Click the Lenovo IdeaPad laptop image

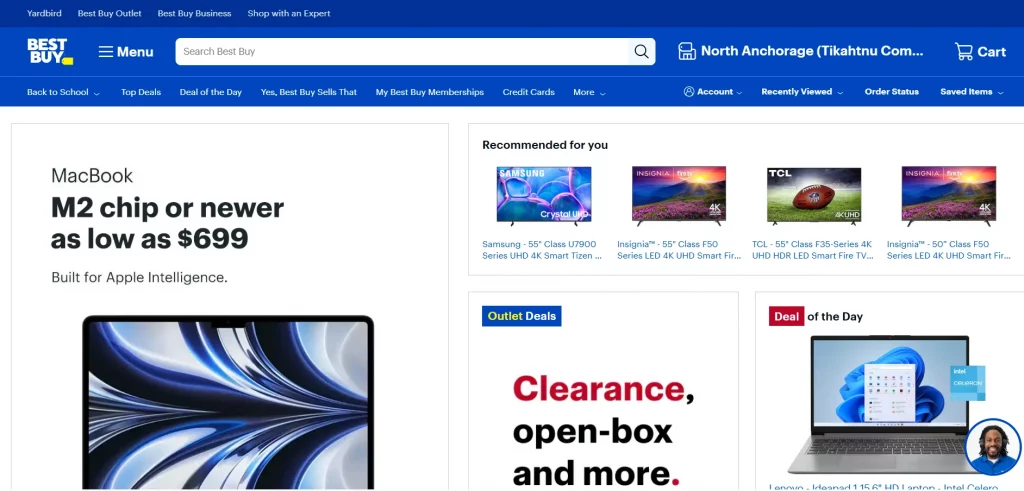[889, 405]
